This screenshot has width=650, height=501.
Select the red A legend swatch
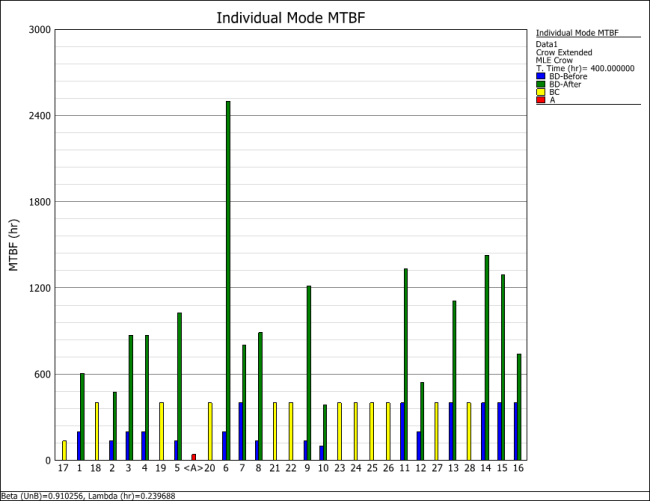(x=540, y=100)
